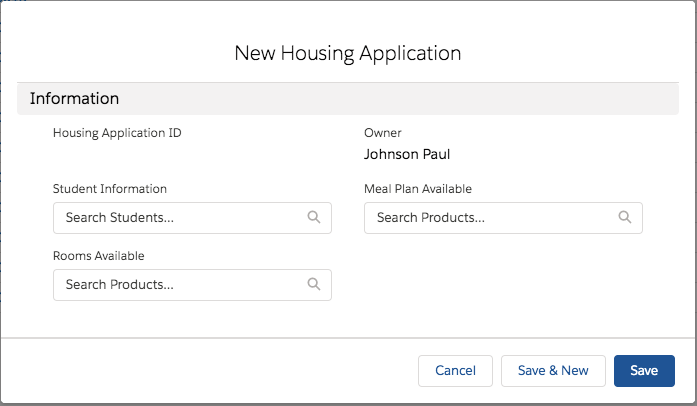Click the Rooms Available field label
Screen dimensions: 697x406
click(99, 256)
